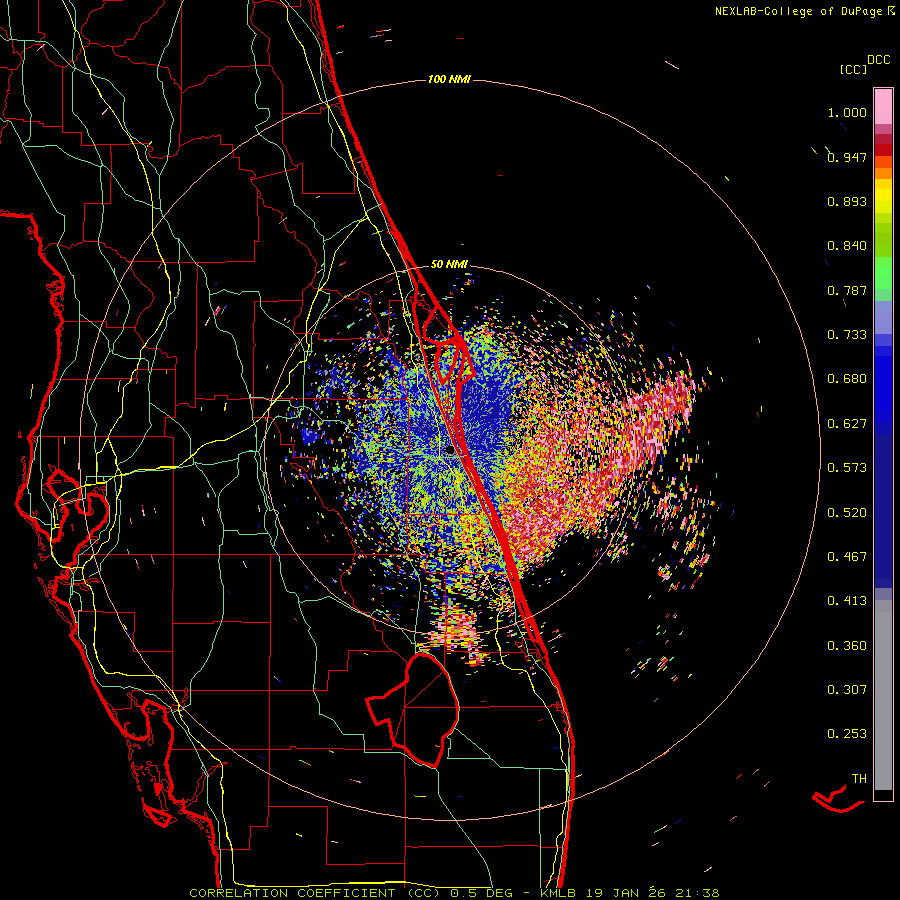Click the 21:38 timestamp in caption
Image resolution: width=900 pixels, height=900 pixels.
[x=697, y=893]
